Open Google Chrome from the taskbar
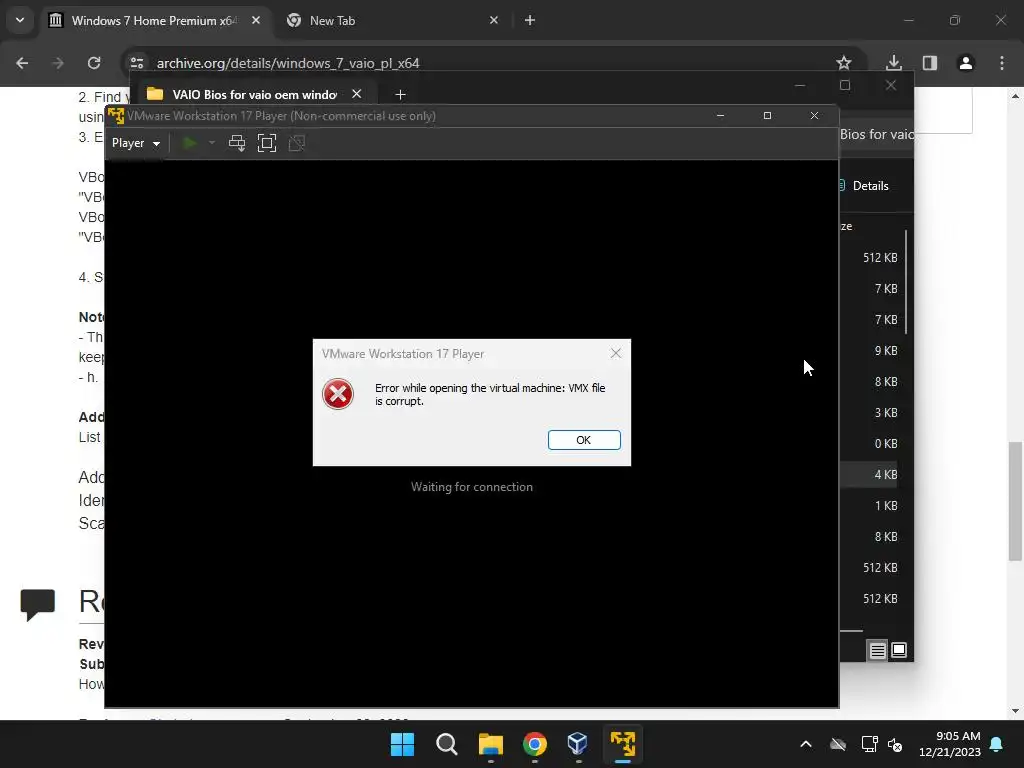Screen dimensions: 1024x768 point(535,744)
